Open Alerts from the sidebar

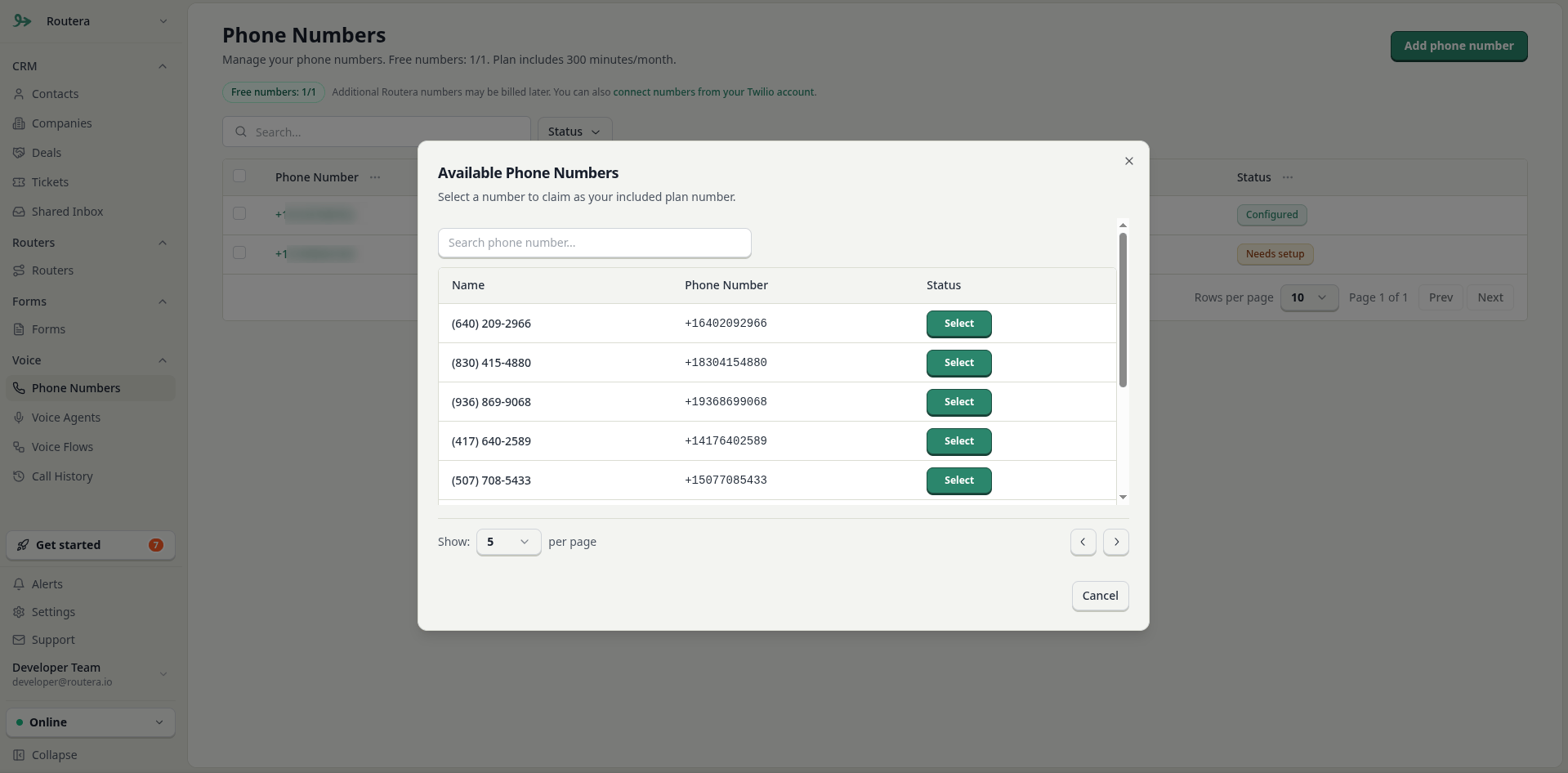coord(90,584)
